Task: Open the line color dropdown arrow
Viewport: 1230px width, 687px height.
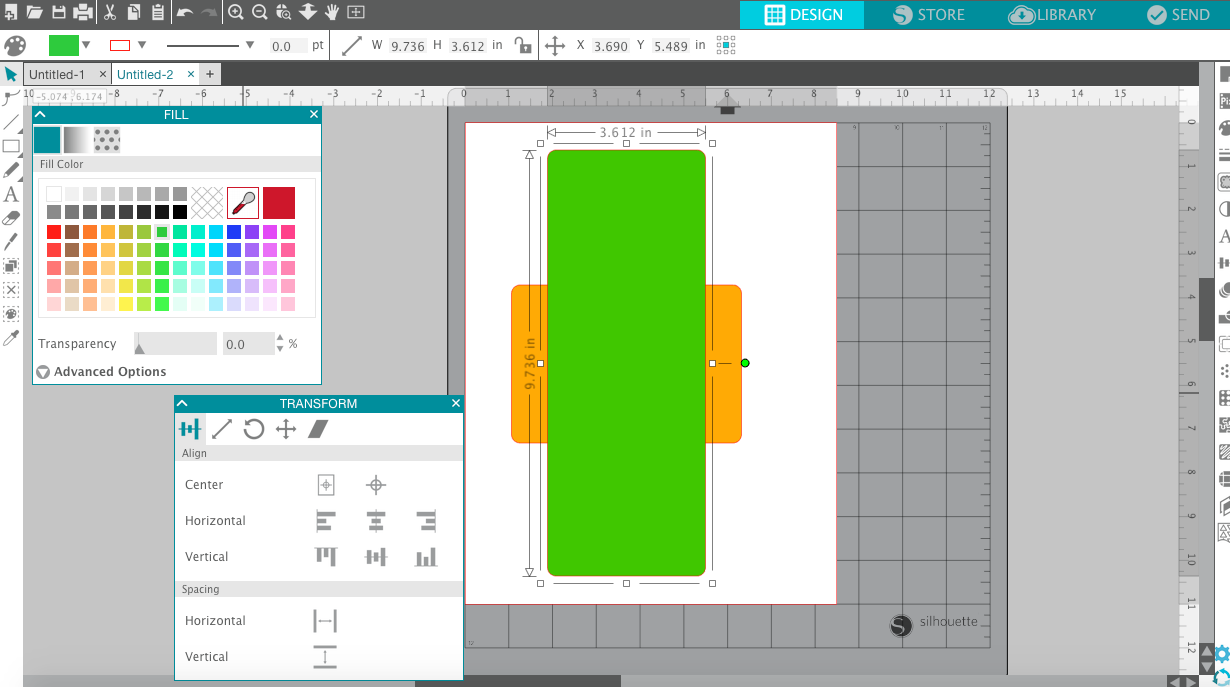Action: coord(142,45)
